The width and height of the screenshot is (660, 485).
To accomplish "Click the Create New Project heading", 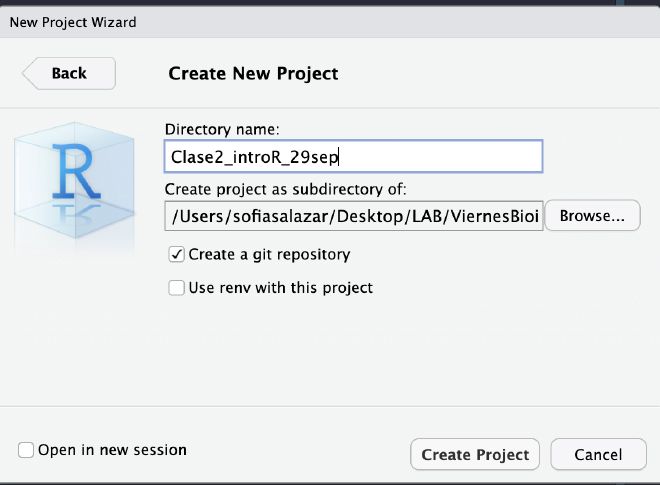I will 253,73.
